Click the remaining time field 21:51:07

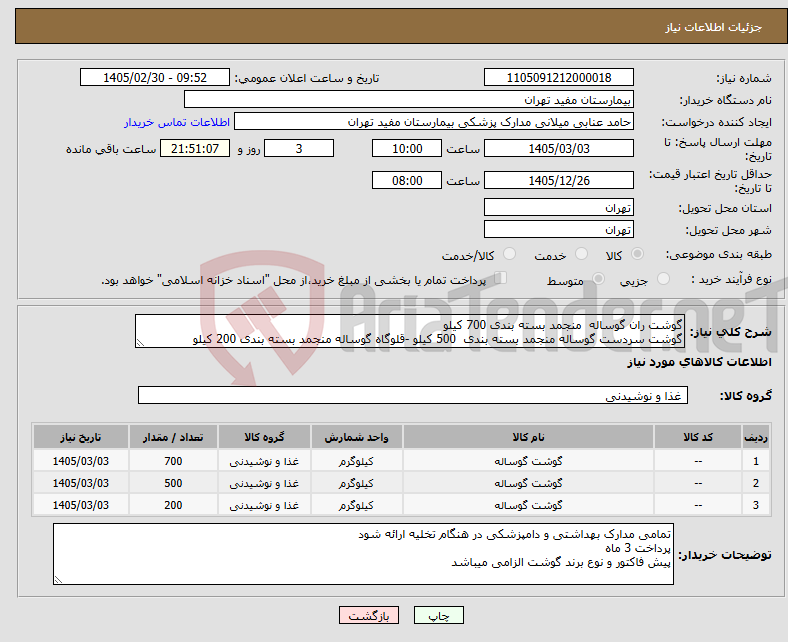[x=195, y=148]
